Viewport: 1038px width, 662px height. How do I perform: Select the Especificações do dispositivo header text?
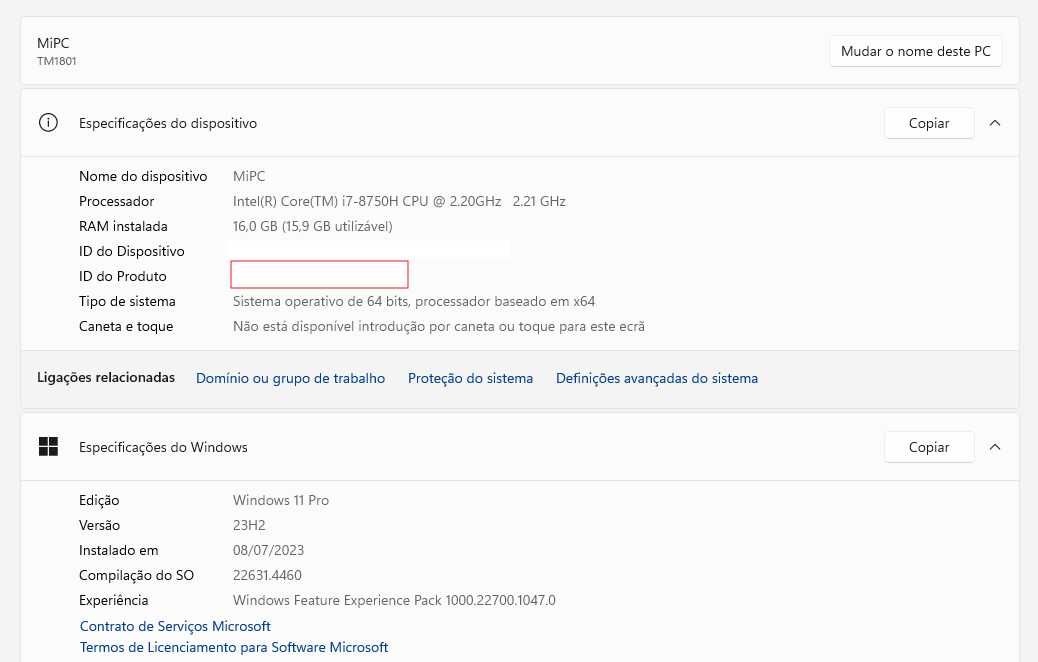(x=168, y=123)
